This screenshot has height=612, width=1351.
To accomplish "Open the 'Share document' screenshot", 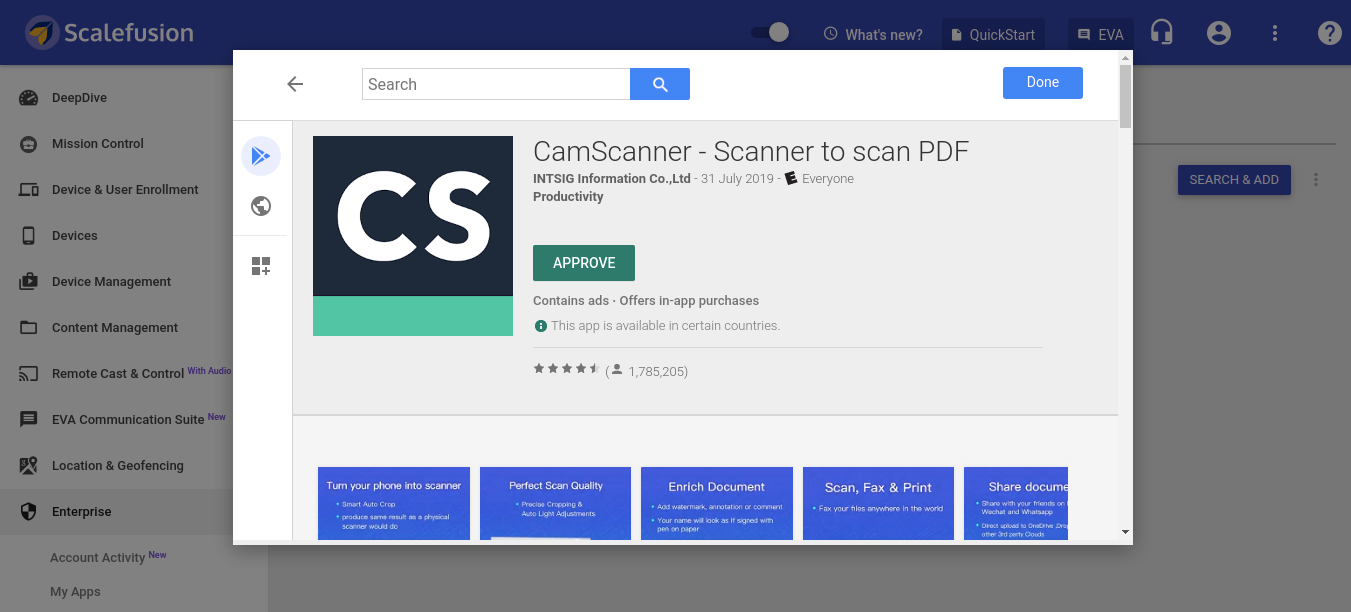I will click(x=1016, y=504).
